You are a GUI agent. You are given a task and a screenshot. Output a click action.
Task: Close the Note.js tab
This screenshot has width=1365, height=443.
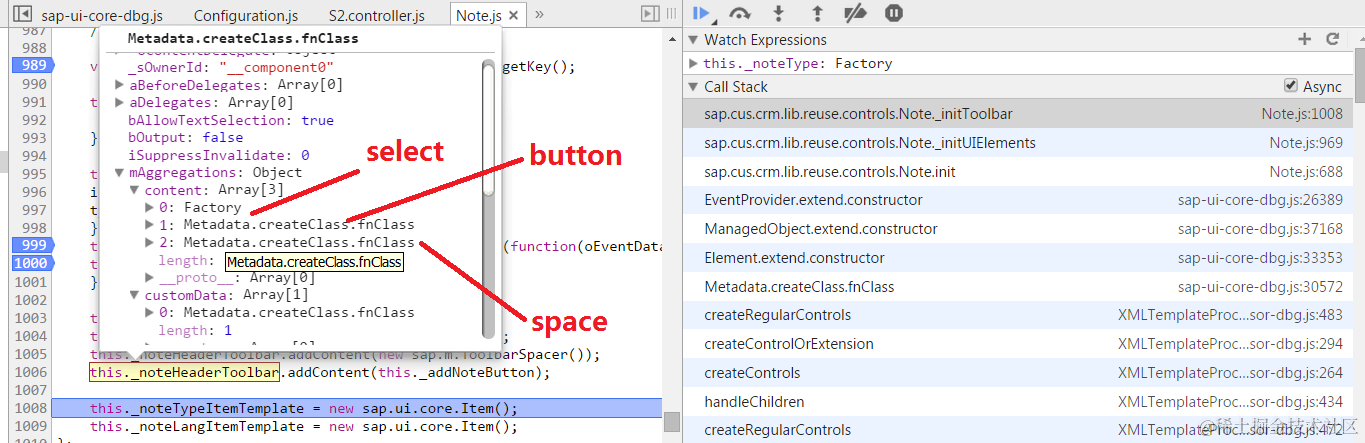(x=513, y=16)
